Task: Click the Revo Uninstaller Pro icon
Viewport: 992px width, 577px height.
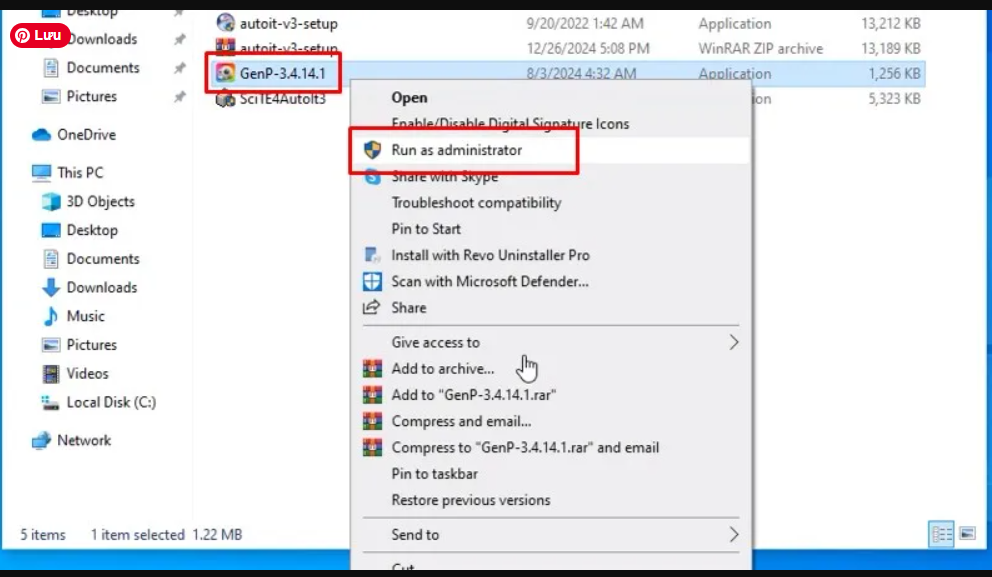Action: (x=373, y=255)
